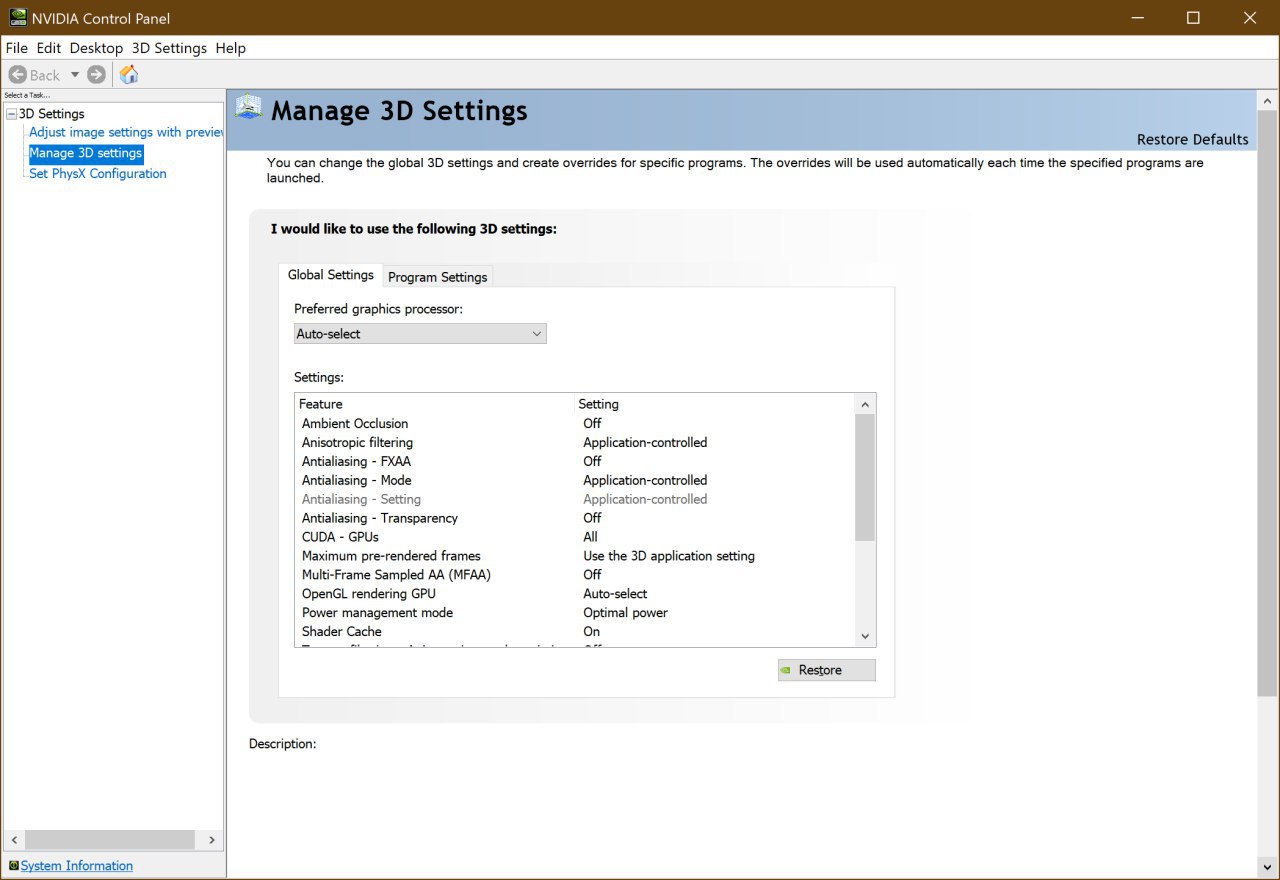
Task: Open the Back history dropdown arrow
Action: coord(74,75)
